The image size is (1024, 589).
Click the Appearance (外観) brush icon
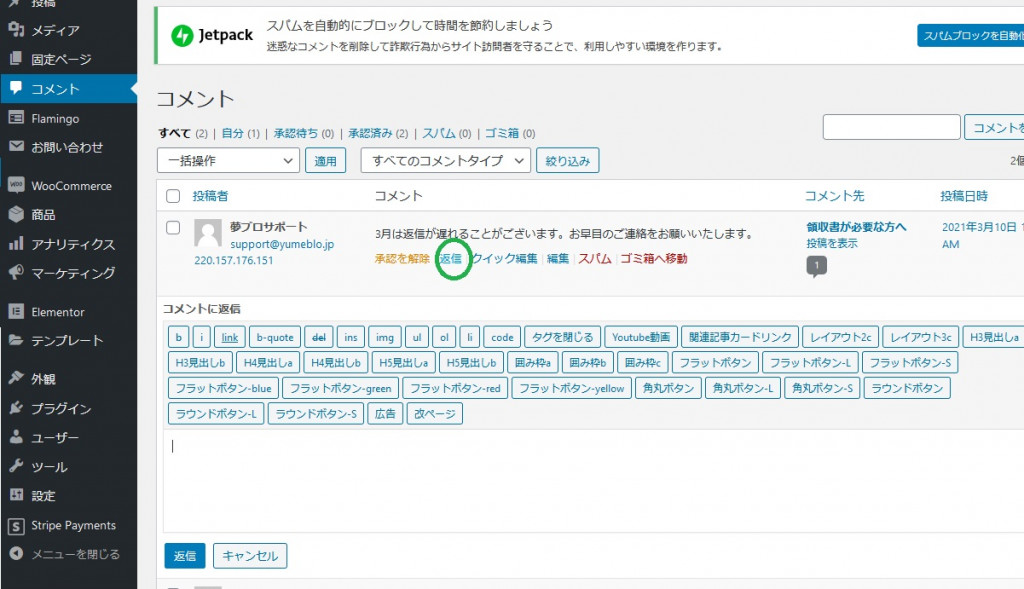pos(16,379)
